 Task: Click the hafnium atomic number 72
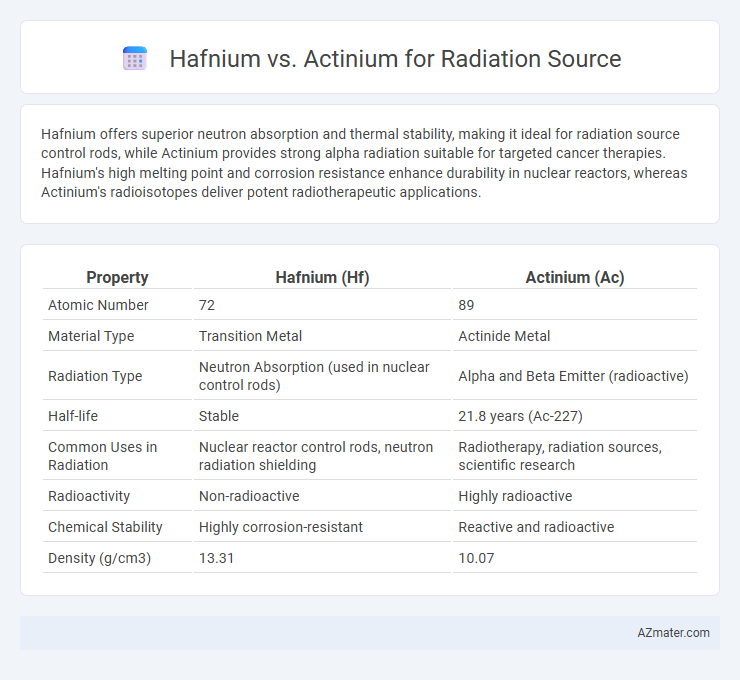(x=207, y=305)
